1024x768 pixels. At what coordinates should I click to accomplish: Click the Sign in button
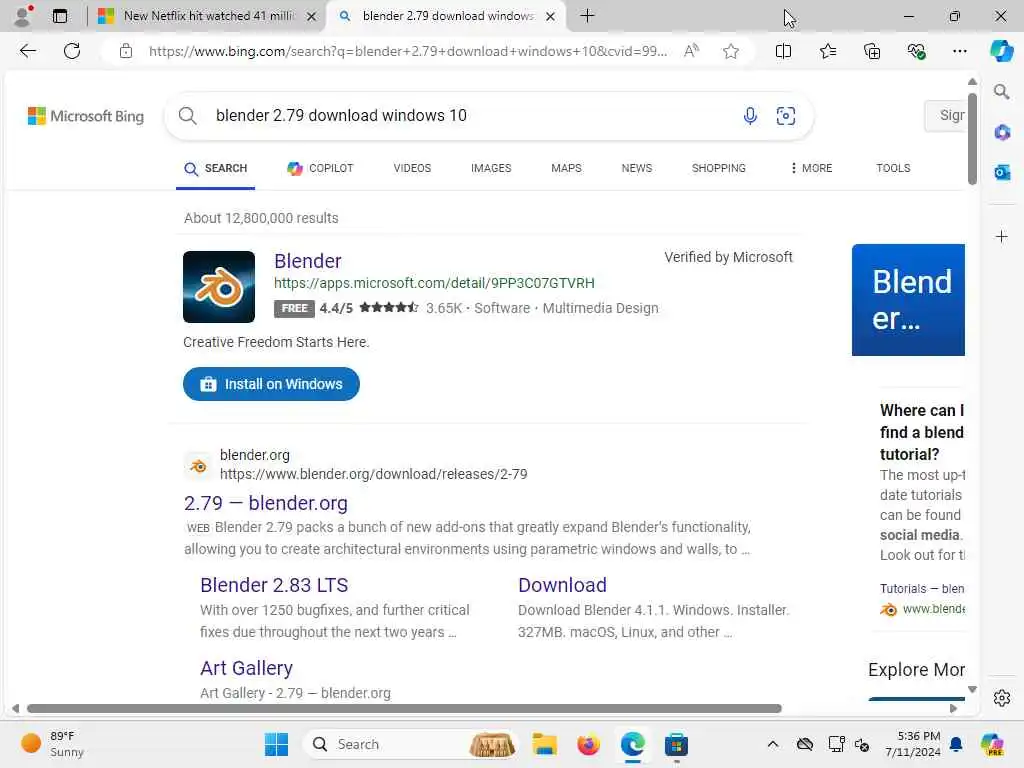(x=945, y=116)
